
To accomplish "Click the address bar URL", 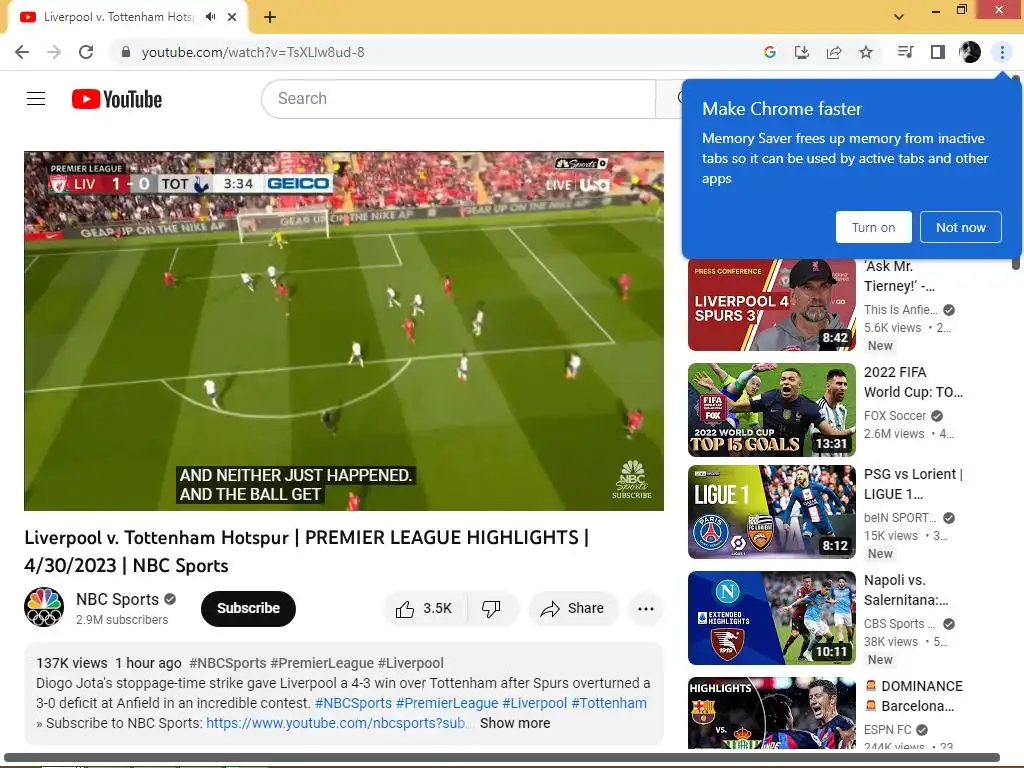I will tap(253, 52).
